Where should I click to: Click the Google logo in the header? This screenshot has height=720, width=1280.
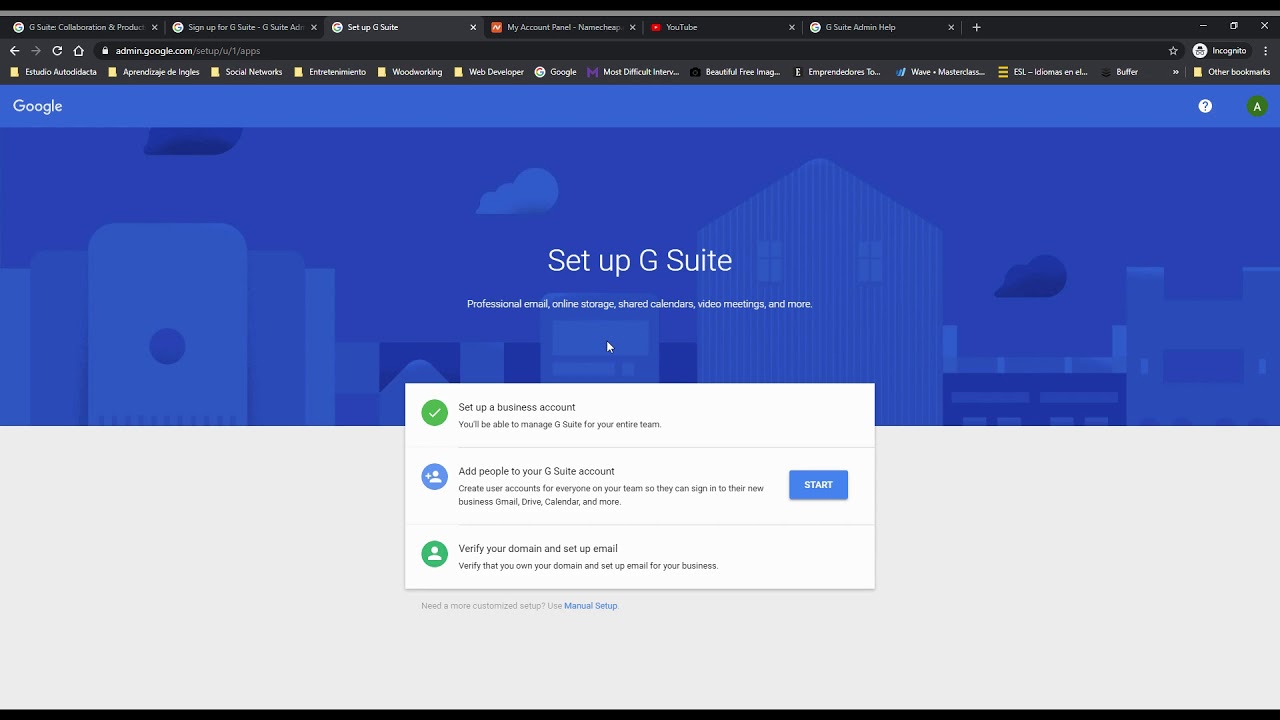click(x=38, y=106)
